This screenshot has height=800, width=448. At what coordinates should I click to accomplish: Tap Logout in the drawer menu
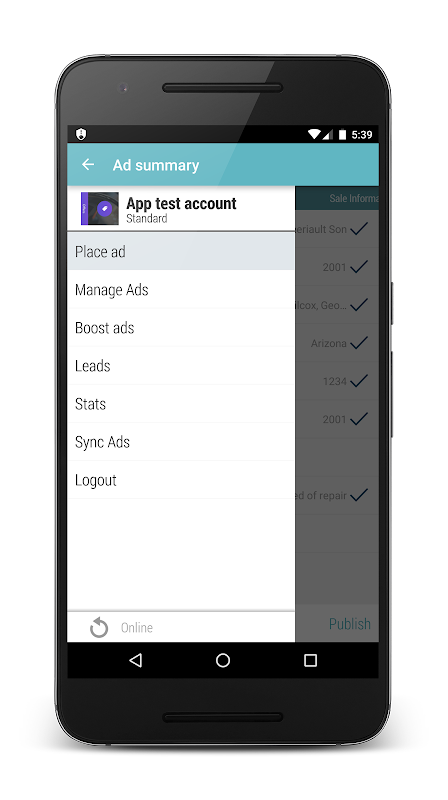click(x=181, y=480)
